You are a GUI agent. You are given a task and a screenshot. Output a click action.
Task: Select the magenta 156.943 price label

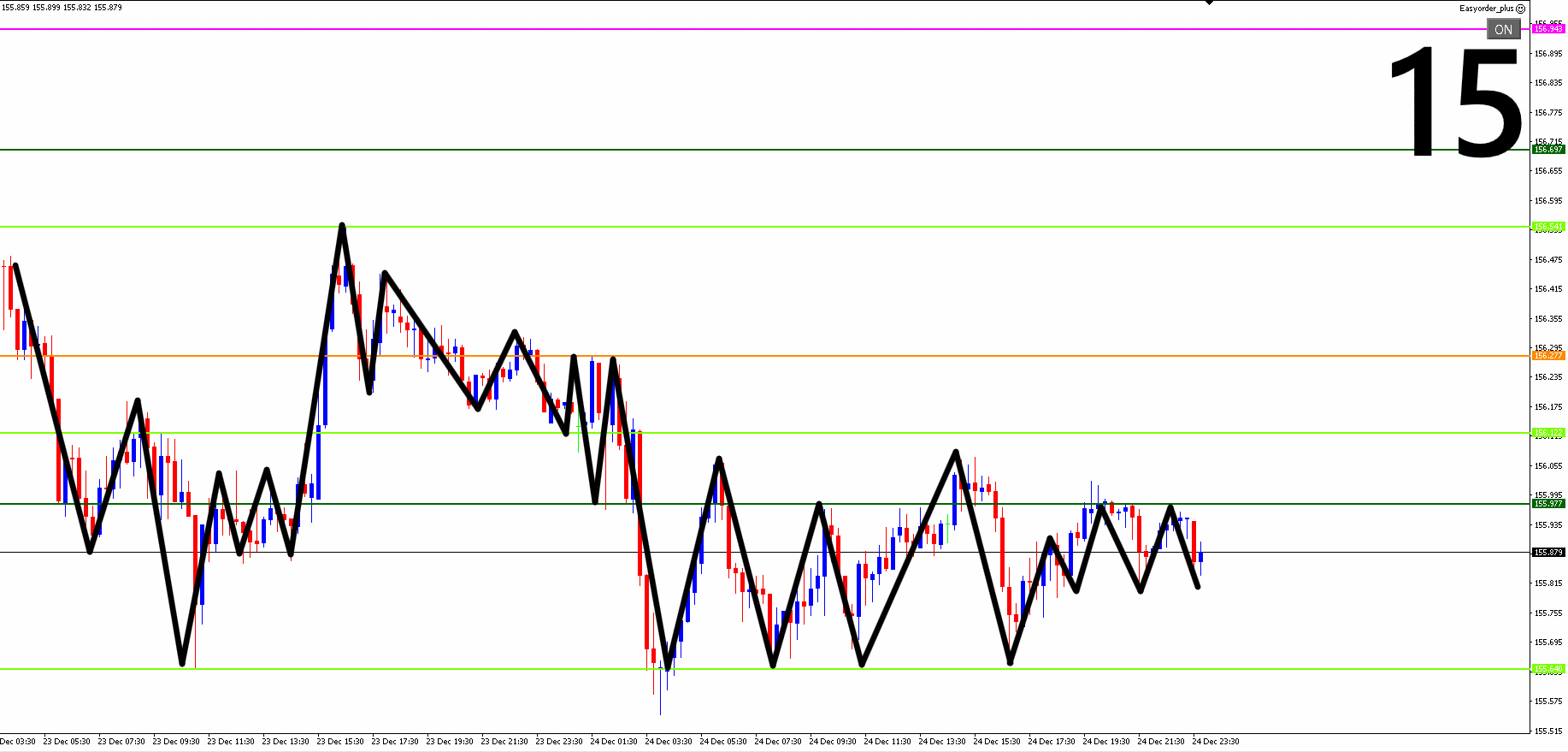(1548, 29)
